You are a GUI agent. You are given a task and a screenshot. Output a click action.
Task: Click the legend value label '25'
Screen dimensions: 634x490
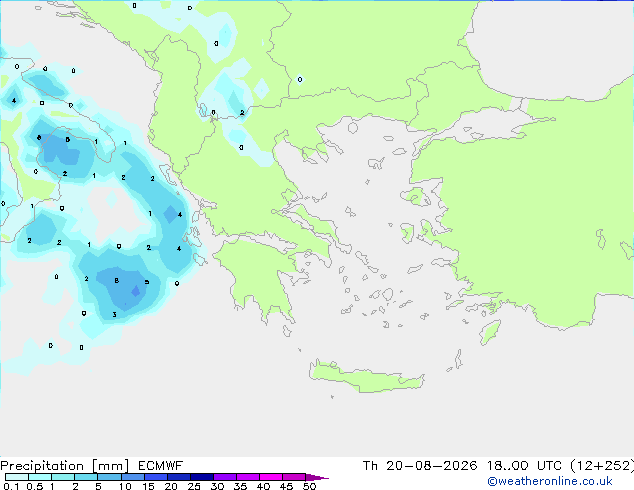pyautogui.click(x=194, y=486)
